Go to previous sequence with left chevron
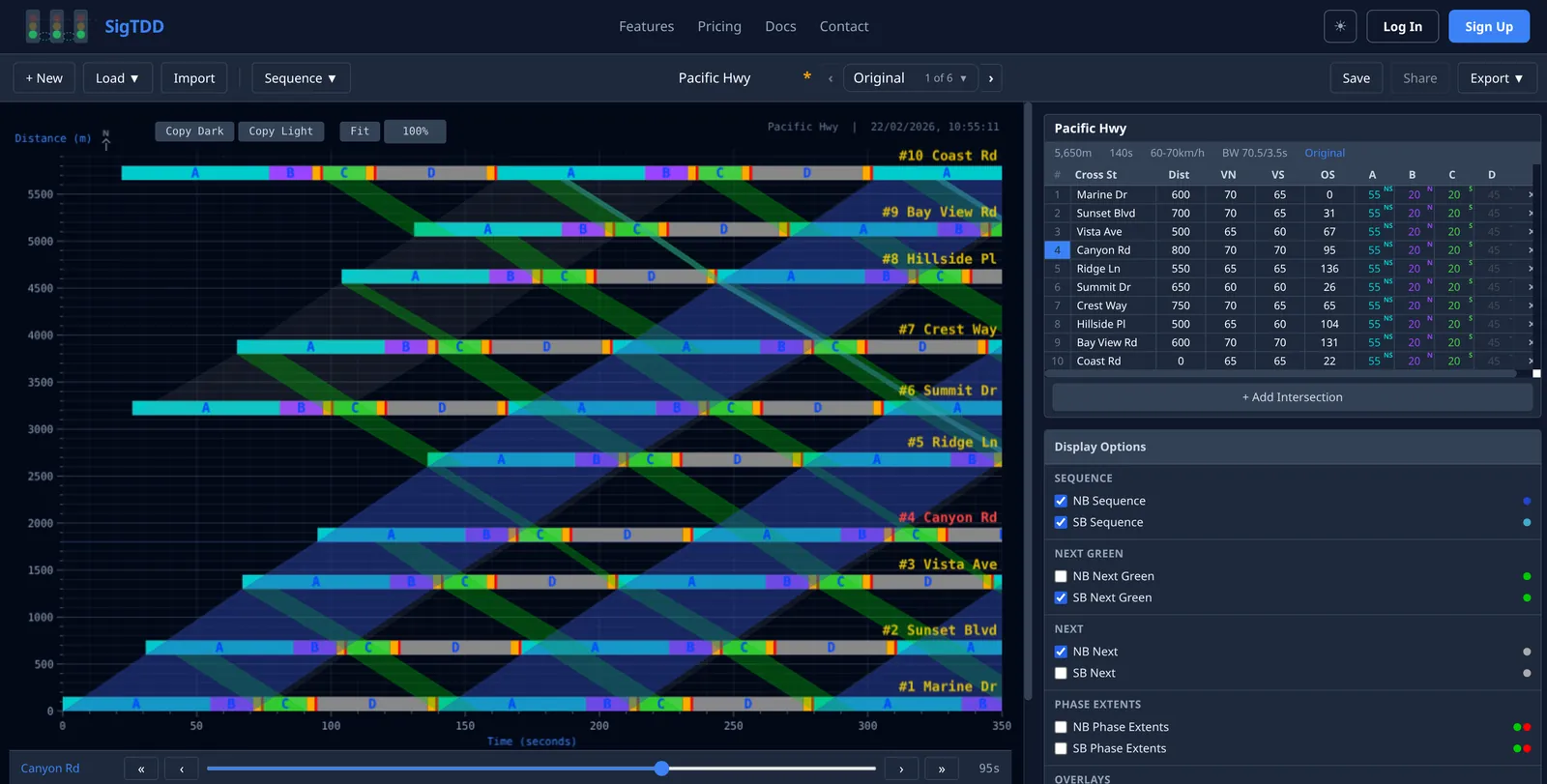 pyautogui.click(x=831, y=78)
